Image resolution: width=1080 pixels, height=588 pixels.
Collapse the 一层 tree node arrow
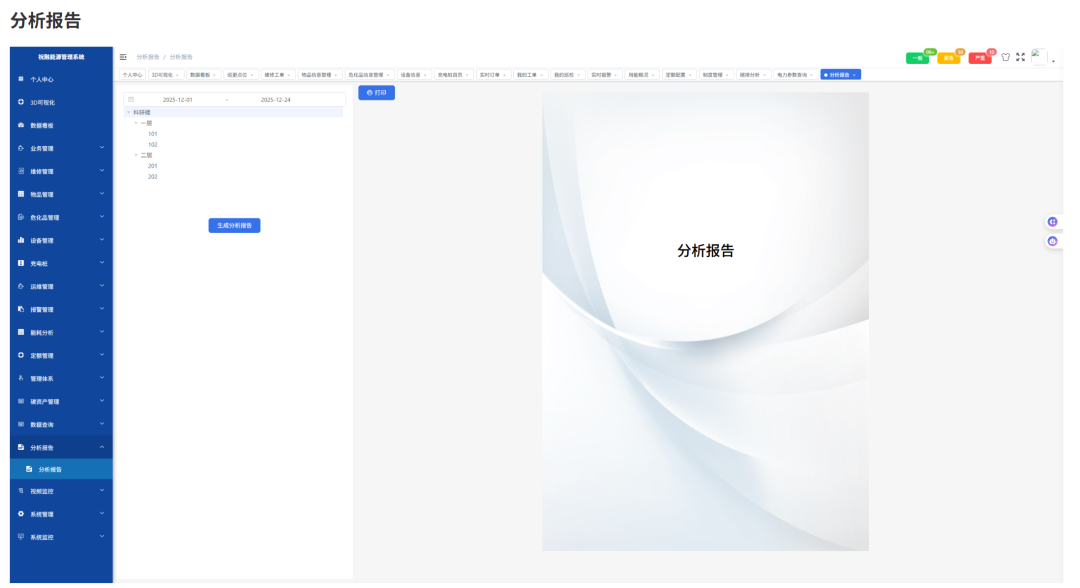tap(136, 123)
